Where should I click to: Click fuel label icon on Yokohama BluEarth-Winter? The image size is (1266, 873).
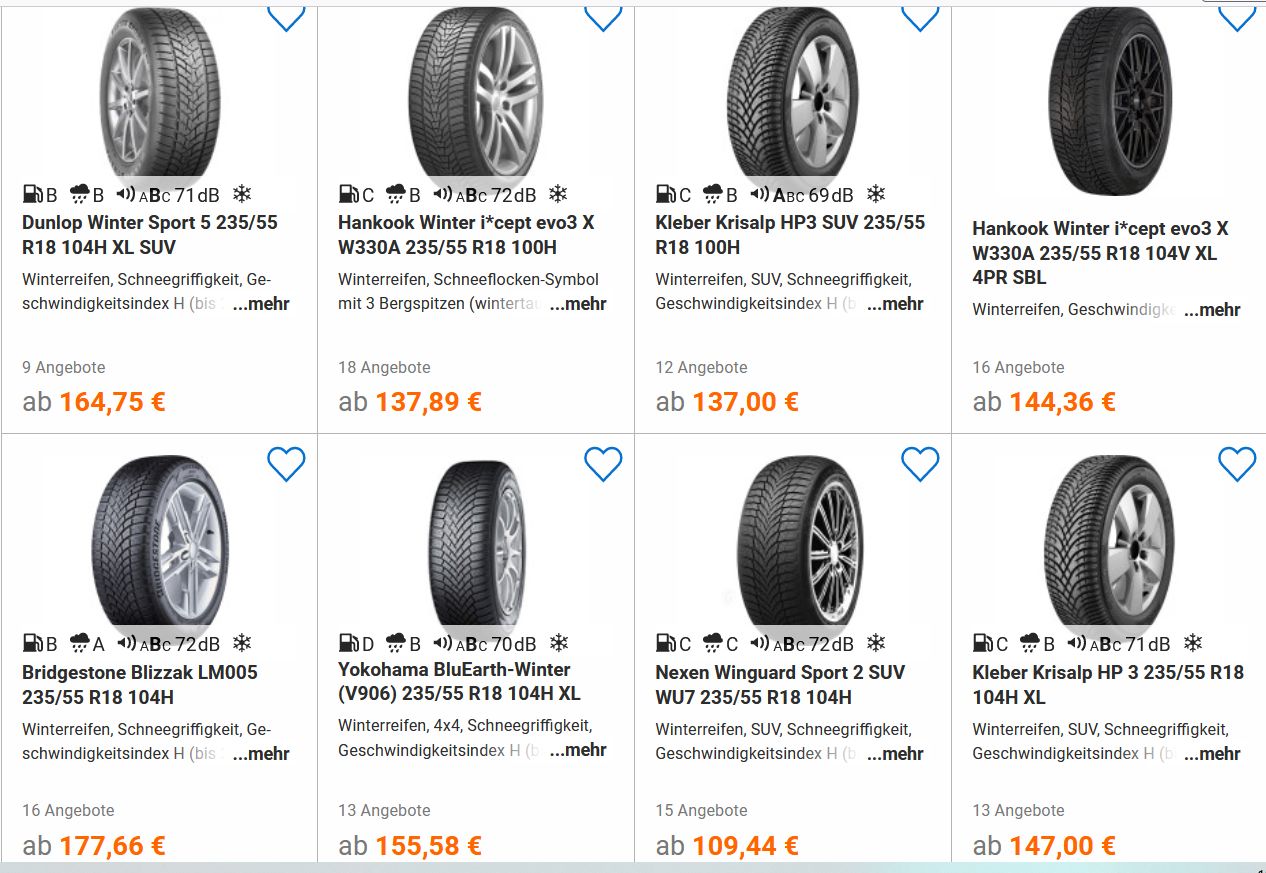point(348,643)
